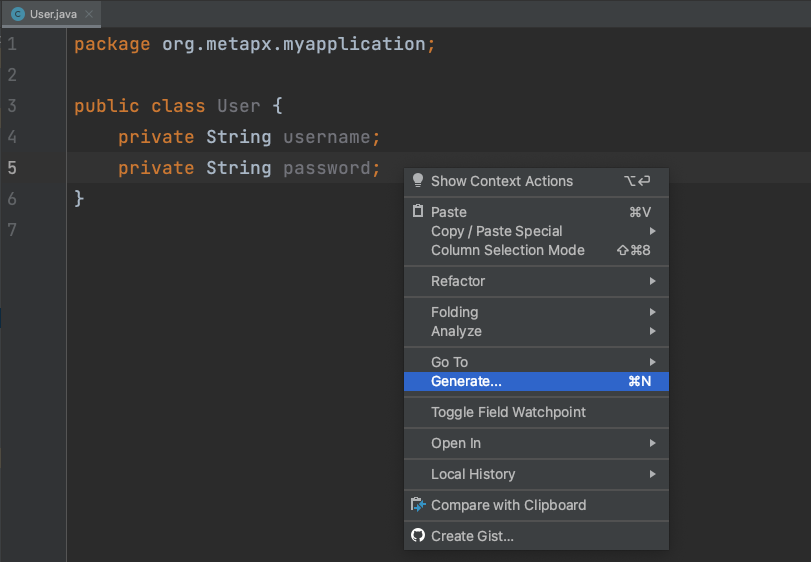Viewport: 811px width, 562px height.
Task: Open the Analyze submenu
Action: pos(536,331)
